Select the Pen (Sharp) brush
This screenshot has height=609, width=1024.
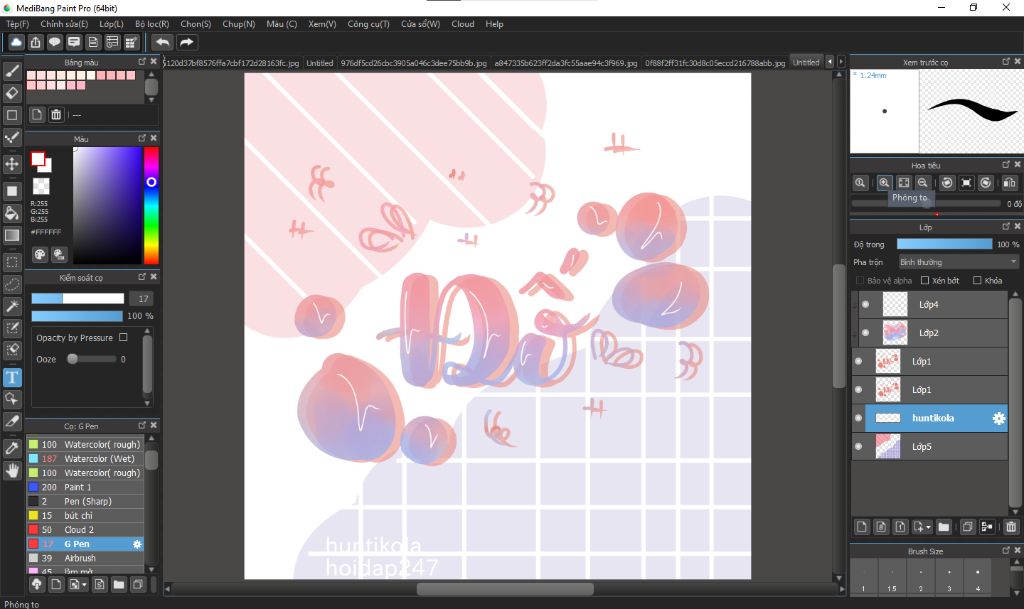click(x=85, y=501)
